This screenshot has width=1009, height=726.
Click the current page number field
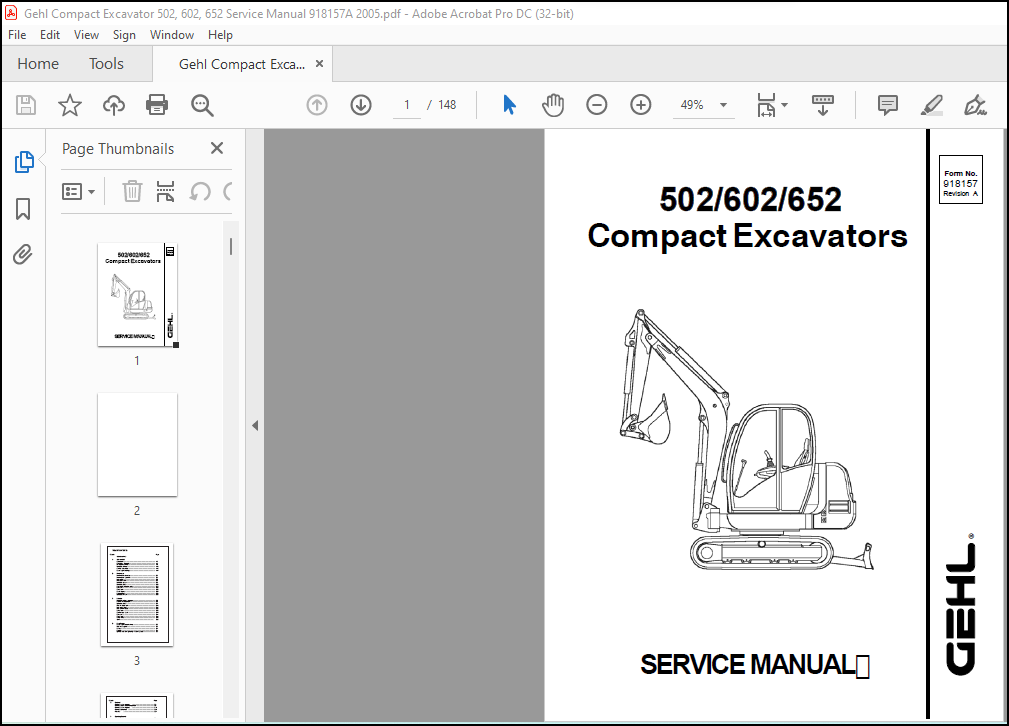(407, 105)
